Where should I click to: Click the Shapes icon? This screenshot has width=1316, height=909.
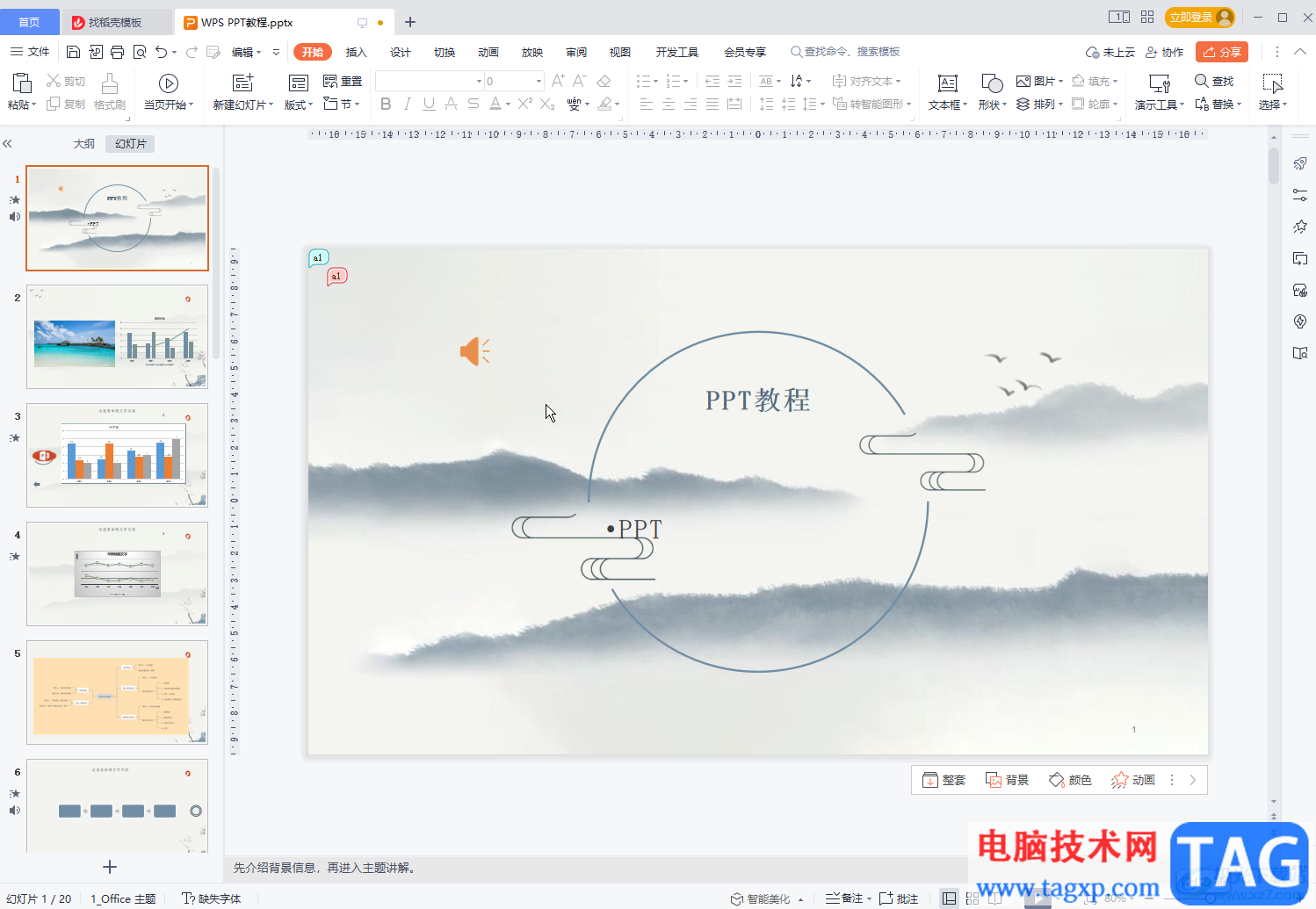(992, 83)
